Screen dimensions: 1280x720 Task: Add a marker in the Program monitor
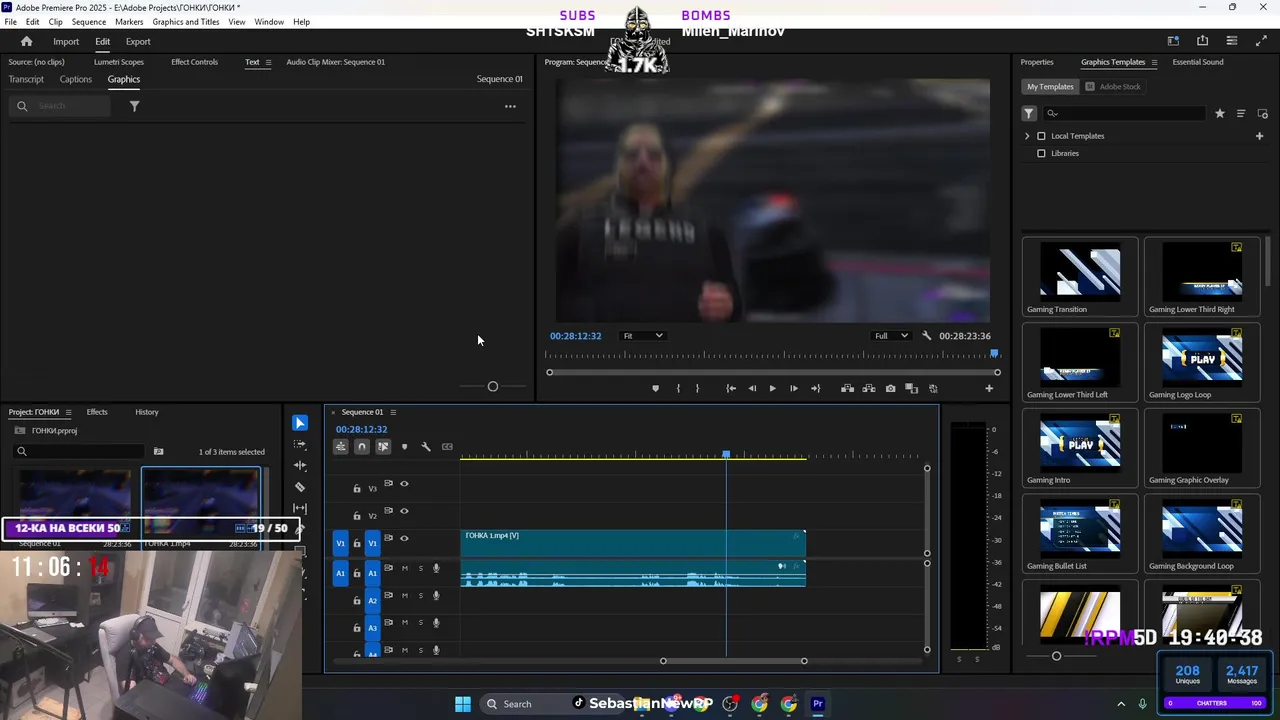(655, 388)
